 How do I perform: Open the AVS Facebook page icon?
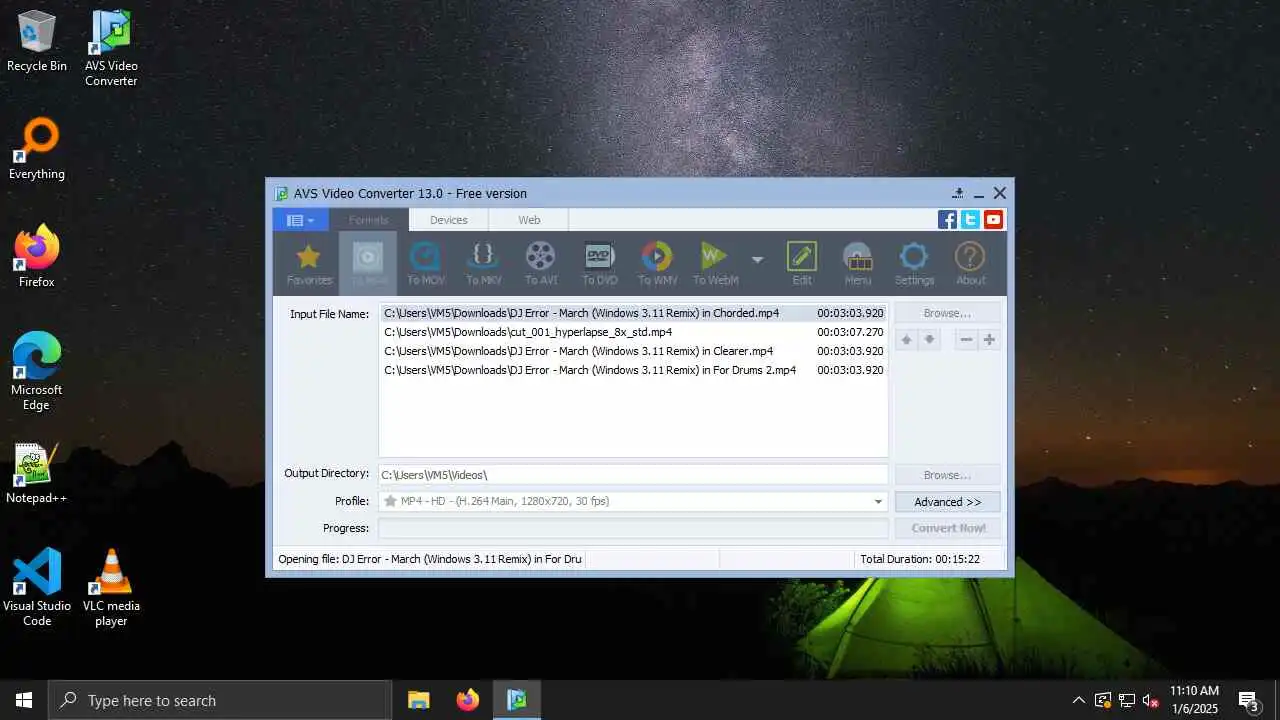(947, 220)
